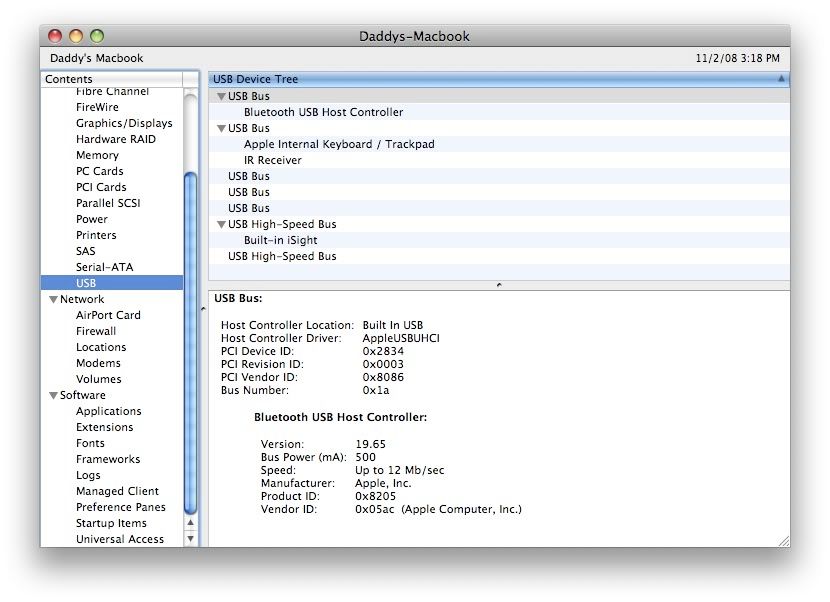Collapse the Network section triangle
The height and width of the screenshot is (602, 830).
[x=53, y=300]
